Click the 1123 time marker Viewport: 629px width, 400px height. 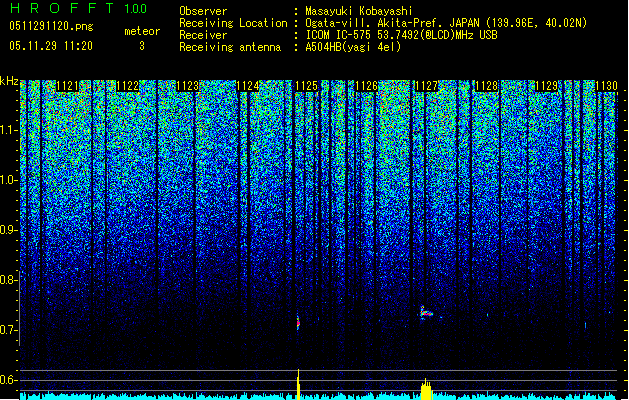[187, 86]
